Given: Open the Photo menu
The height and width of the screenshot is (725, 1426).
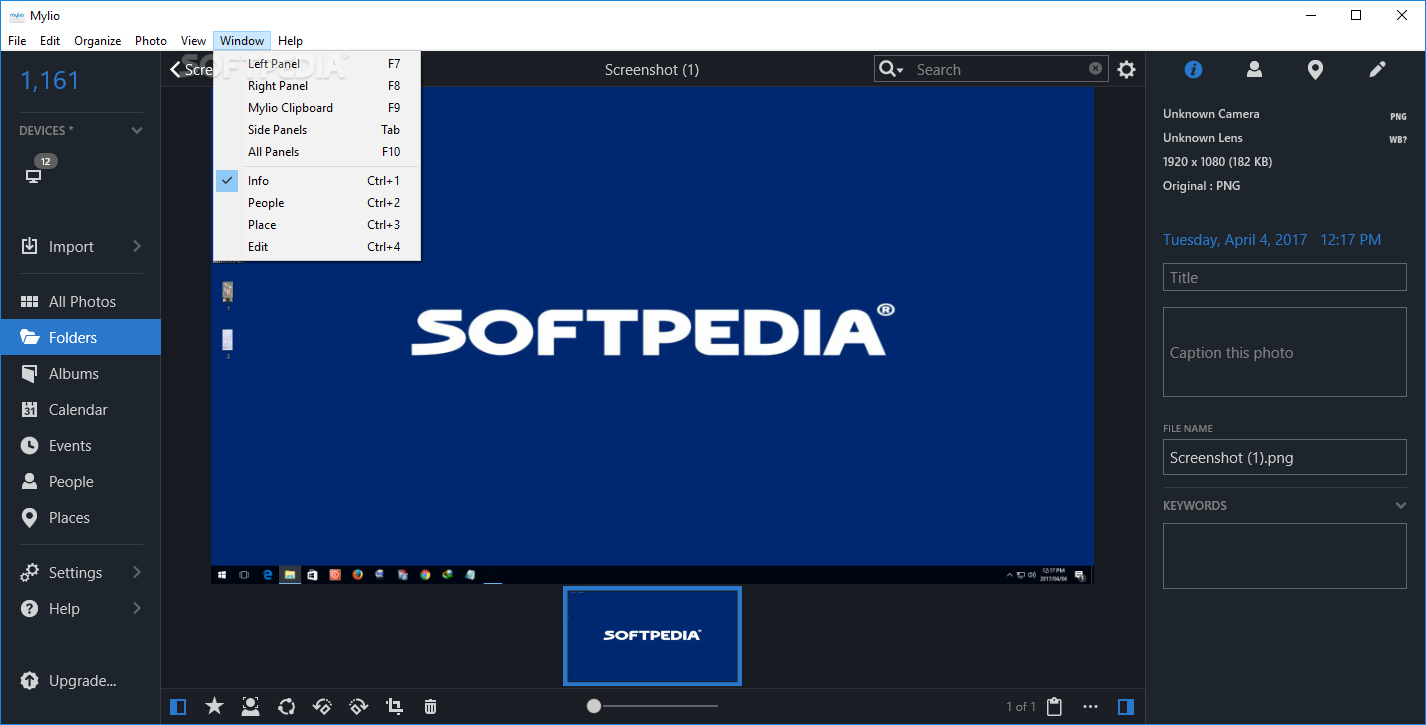Looking at the screenshot, I should click(x=151, y=41).
